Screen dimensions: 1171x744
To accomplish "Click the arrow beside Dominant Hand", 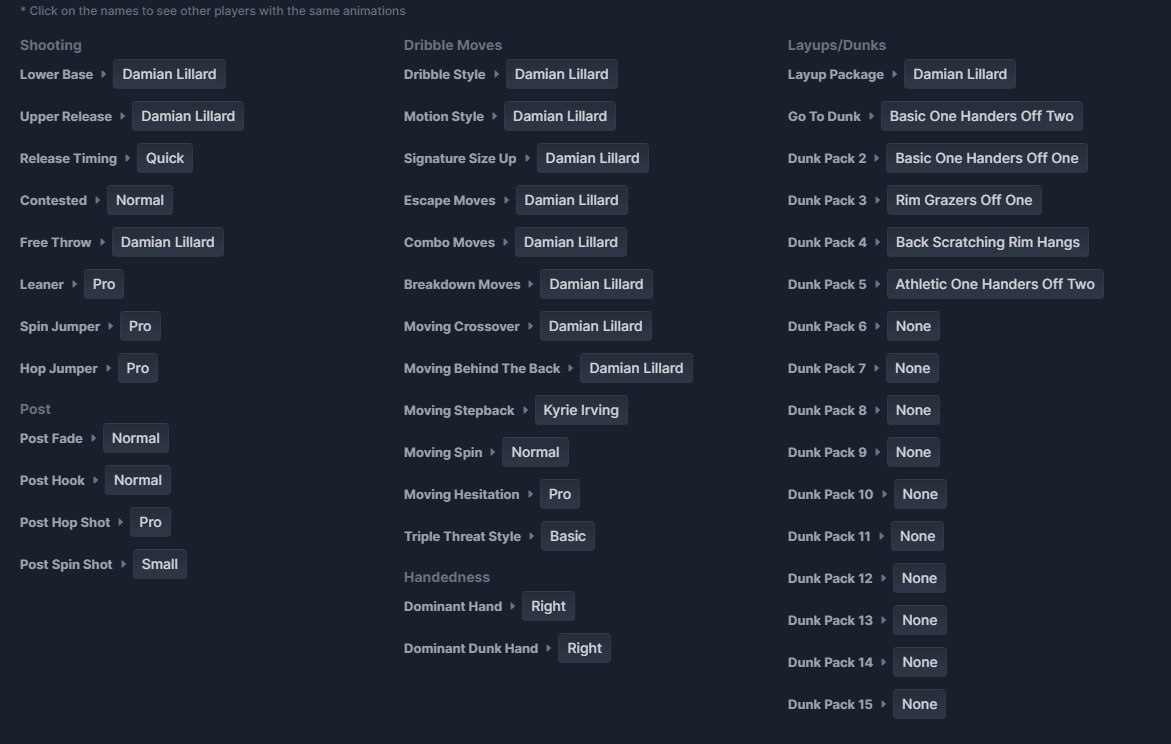I will [x=512, y=606].
